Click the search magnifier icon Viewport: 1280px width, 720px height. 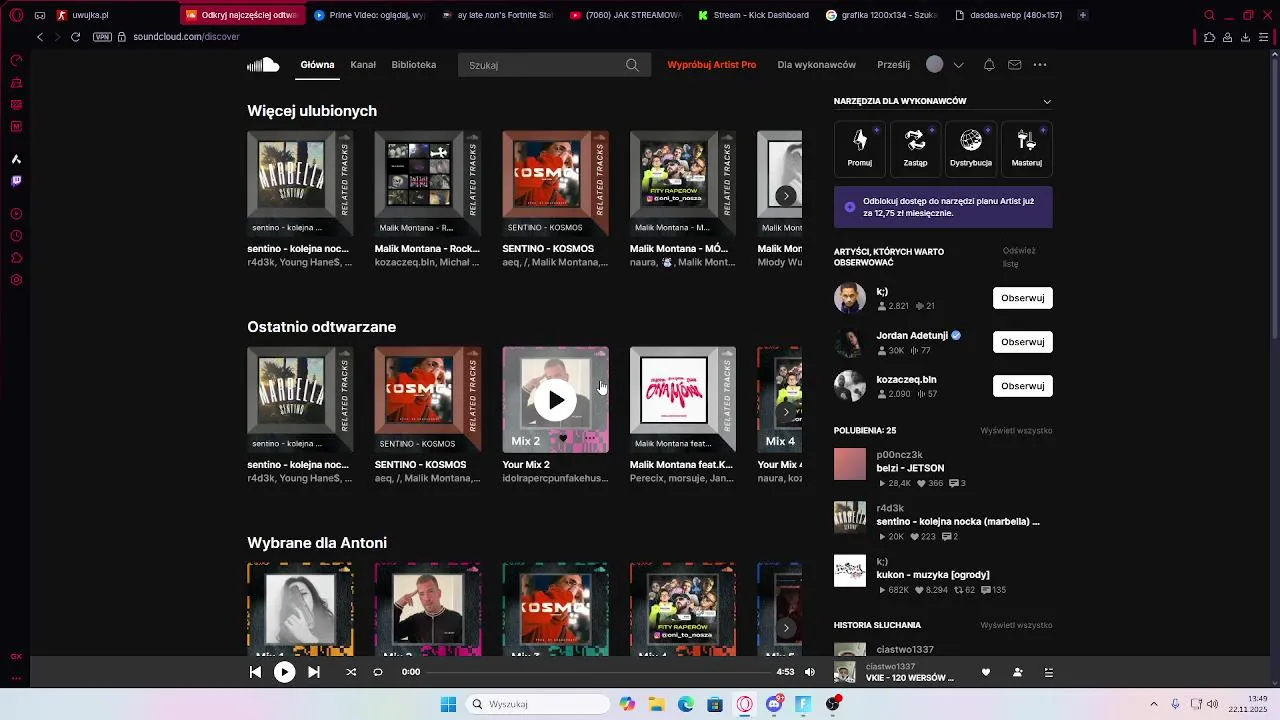pyautogui.click(x=632, y=65)
